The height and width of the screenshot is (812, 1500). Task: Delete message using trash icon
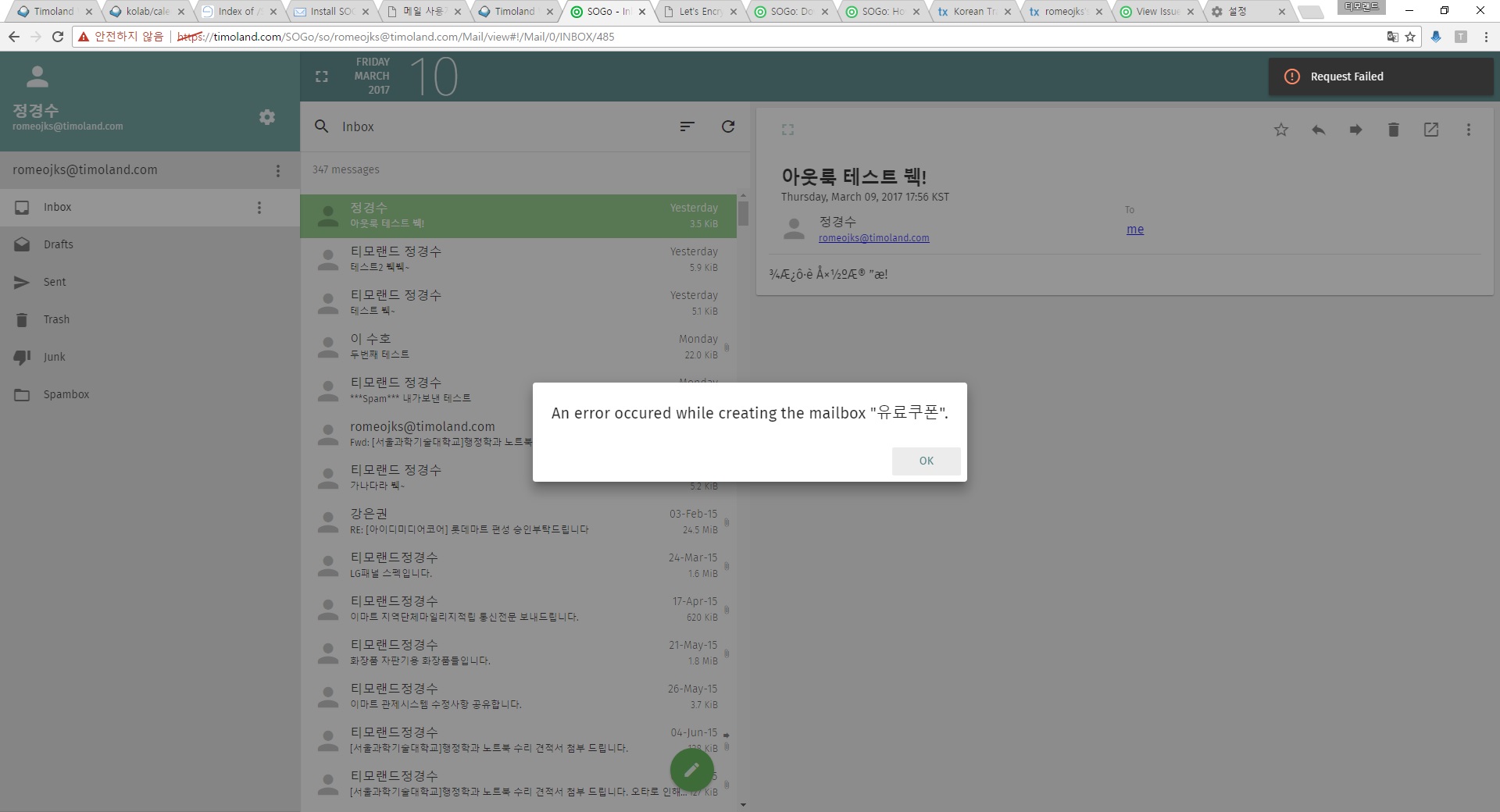[x=1393, y=130]
